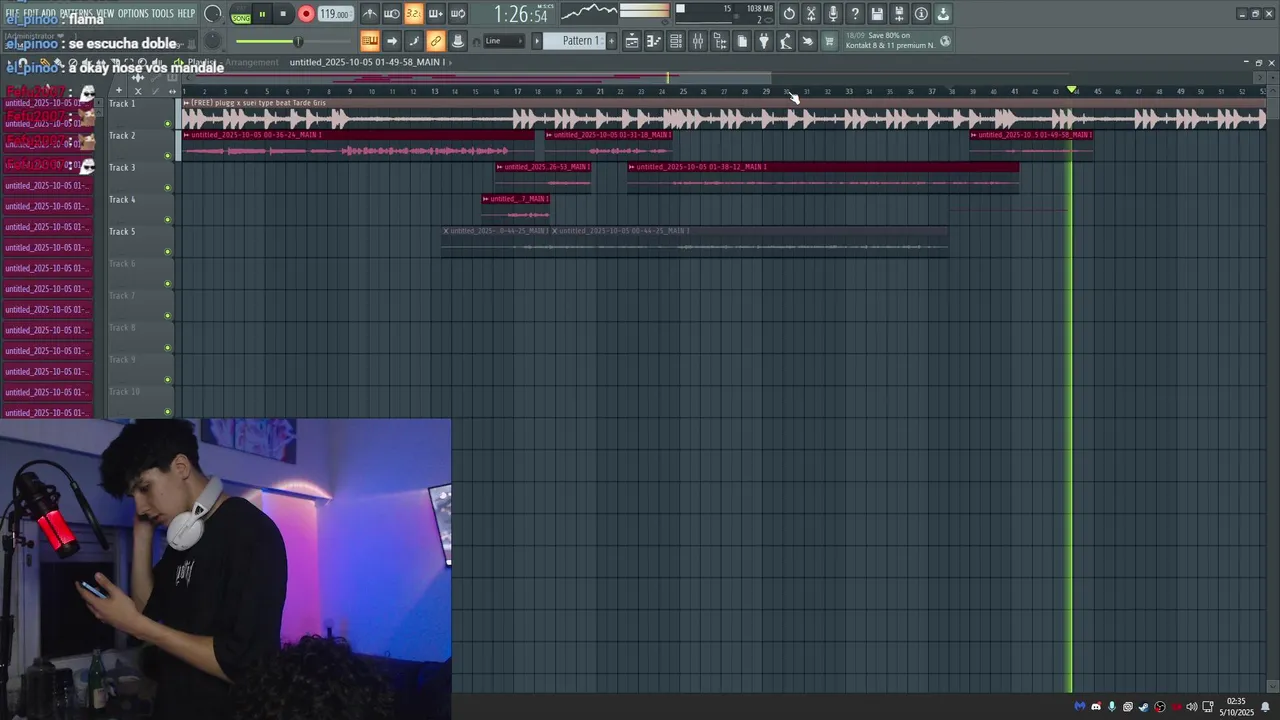Open the PATTERNS menu
This screenshot has width=1280, height=720.
pyautogui.click(x=76, y=13)
